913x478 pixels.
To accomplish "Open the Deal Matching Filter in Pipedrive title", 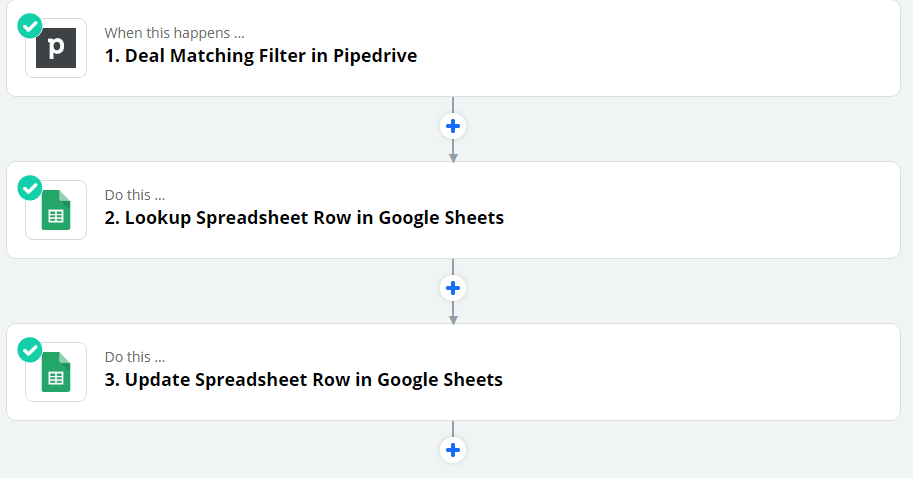I will (261, 56).
